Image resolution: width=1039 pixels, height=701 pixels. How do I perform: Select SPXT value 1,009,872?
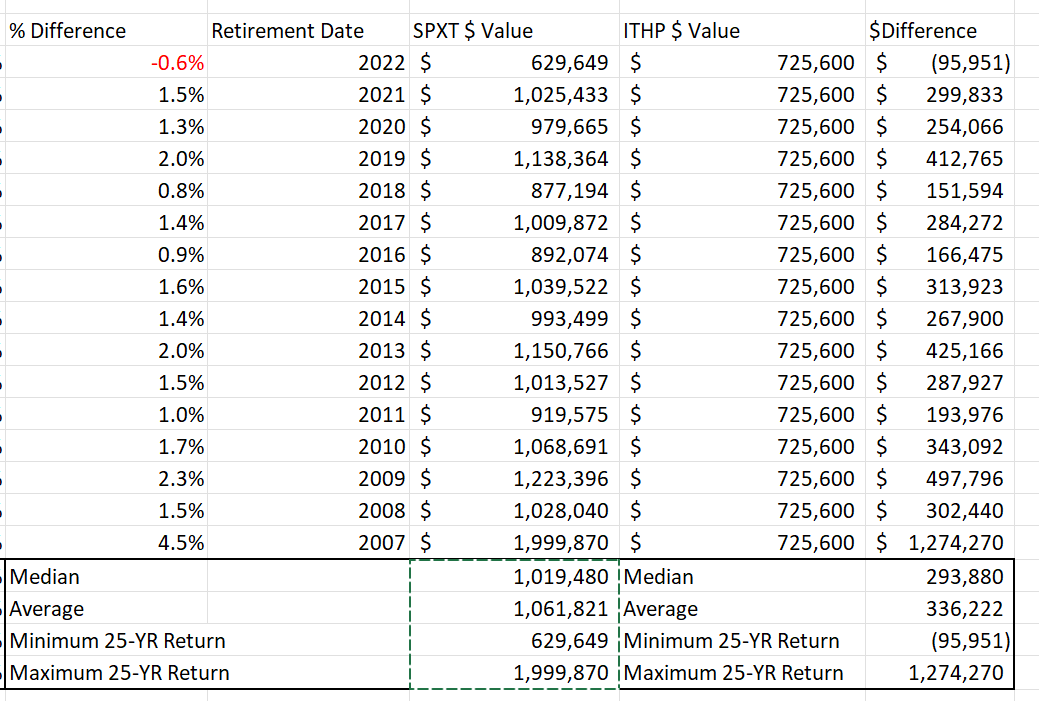[514, 223]
